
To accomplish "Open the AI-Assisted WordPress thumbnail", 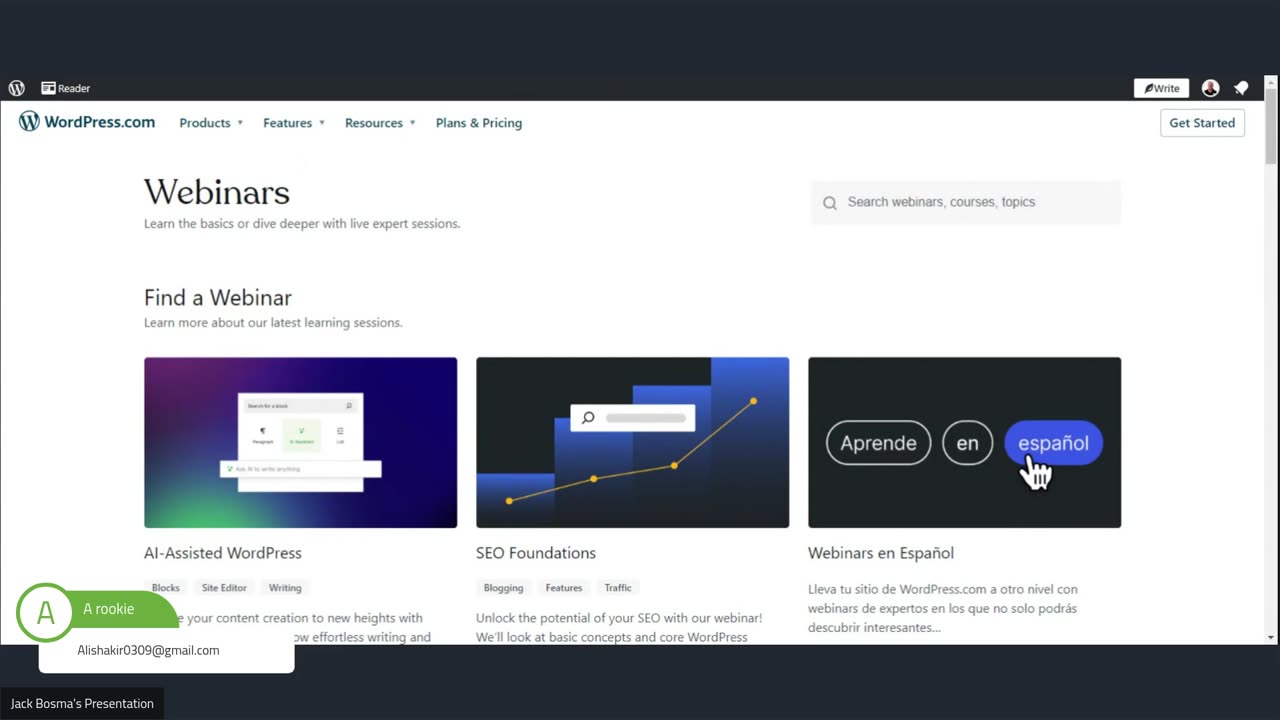I will (x=300, y=442).
